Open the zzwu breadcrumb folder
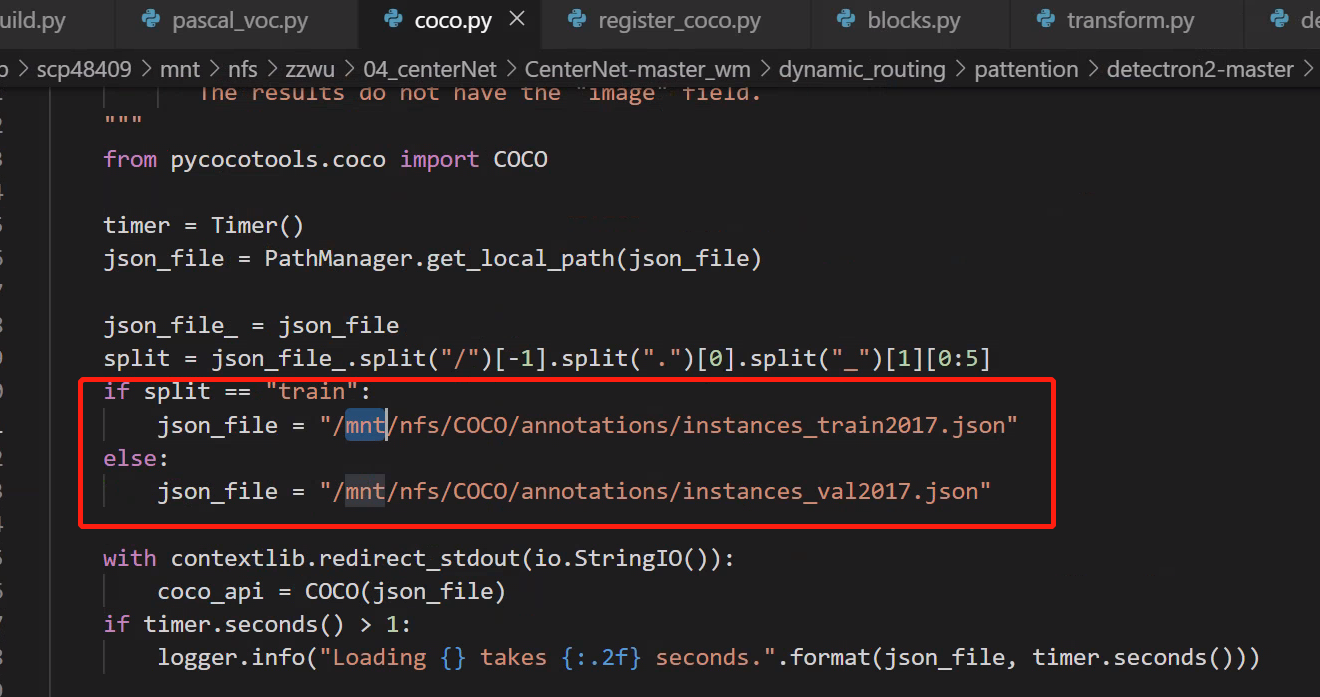The height and width of the screenshot is (697, 1320). click(312, 69)
